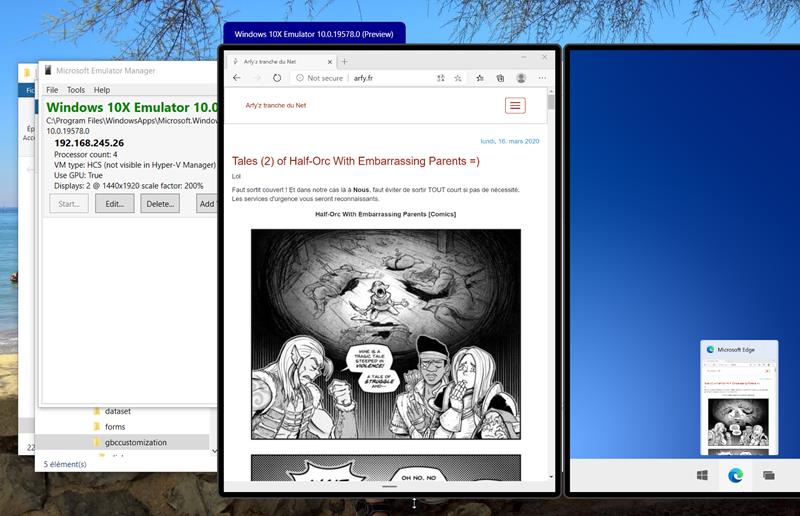The width and height of the screenshot is (800, 516).
Task: Open the Edge profile avatar
Action: pos(521,78)
